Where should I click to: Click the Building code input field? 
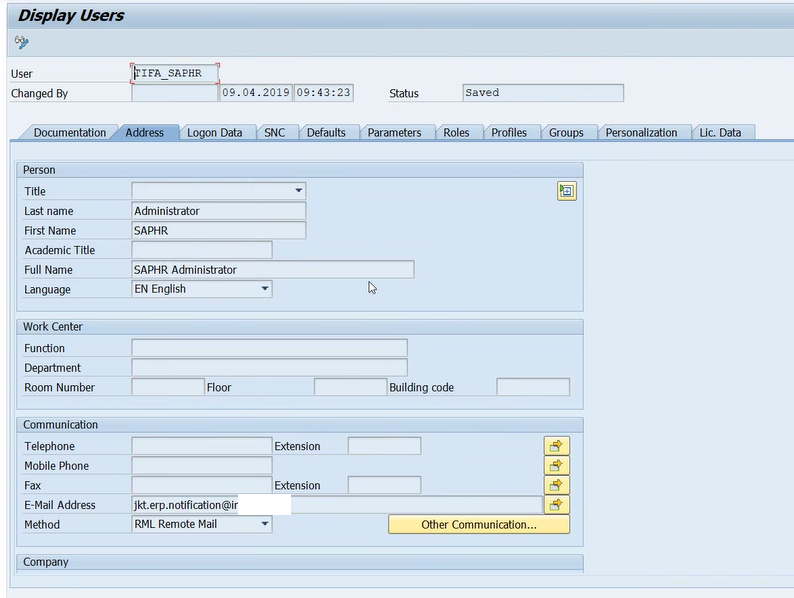pos(533,387)
